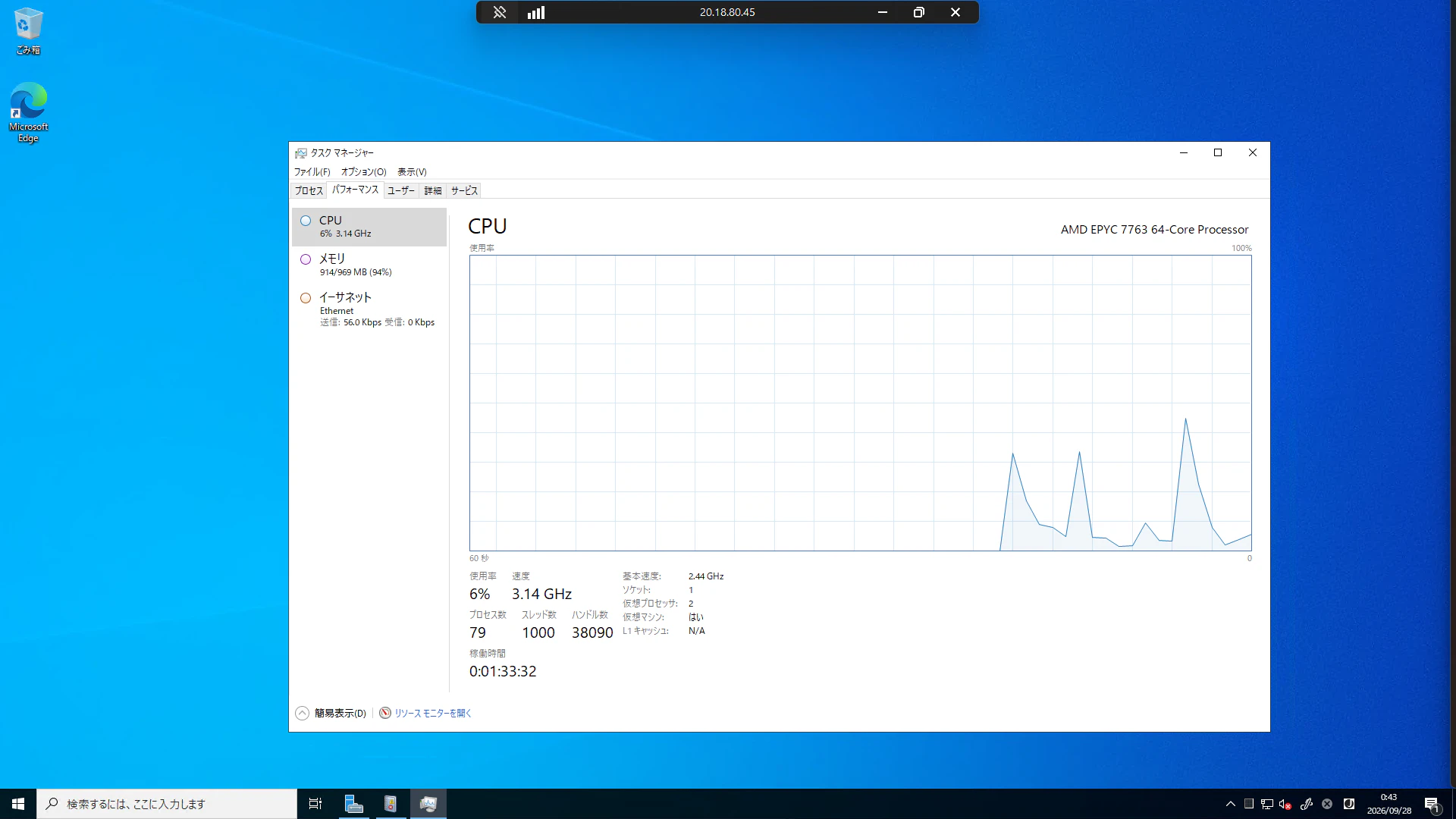Open the ファイル(F) menu
Viewport: 1456px width, 819px height.
pos(312,172)
